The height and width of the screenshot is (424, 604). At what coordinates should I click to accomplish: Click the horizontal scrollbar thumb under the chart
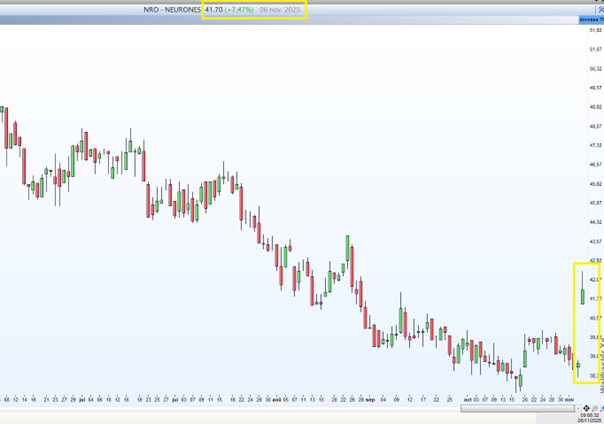(517, 408)
